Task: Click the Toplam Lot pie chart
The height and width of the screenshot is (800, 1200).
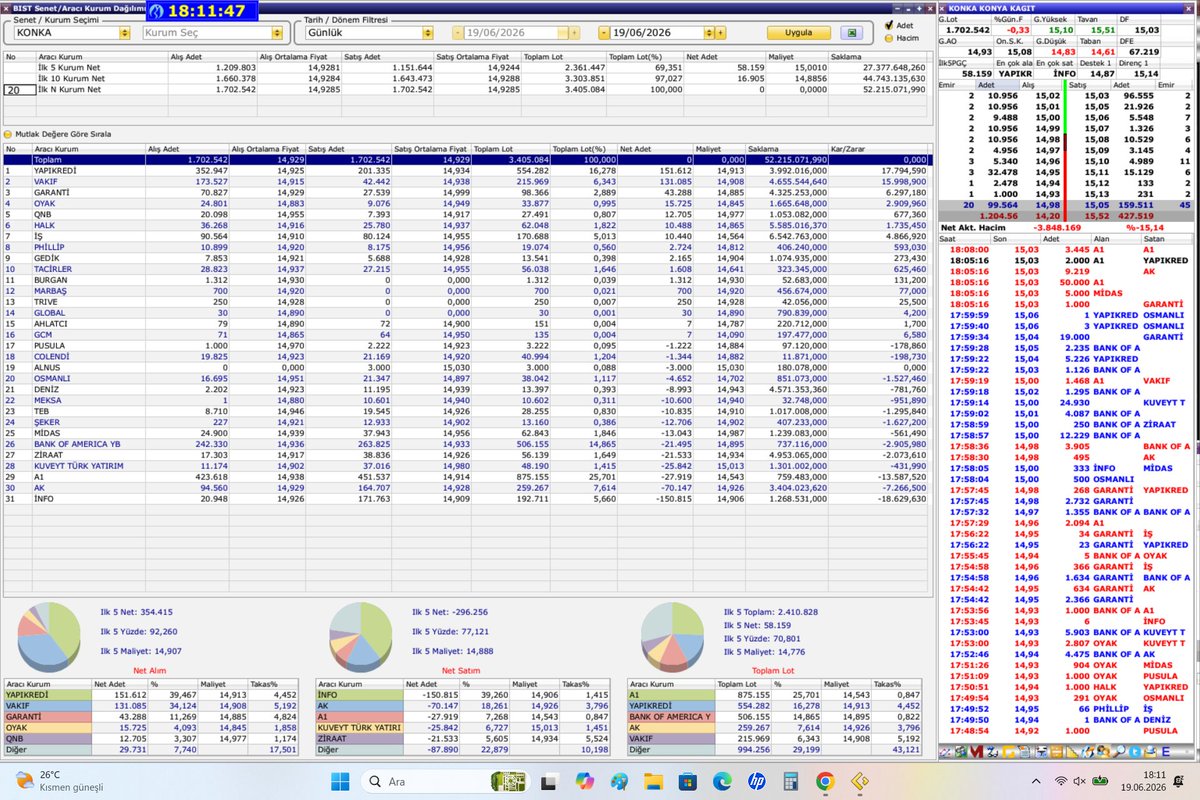Action: click(x=673, y=636)
